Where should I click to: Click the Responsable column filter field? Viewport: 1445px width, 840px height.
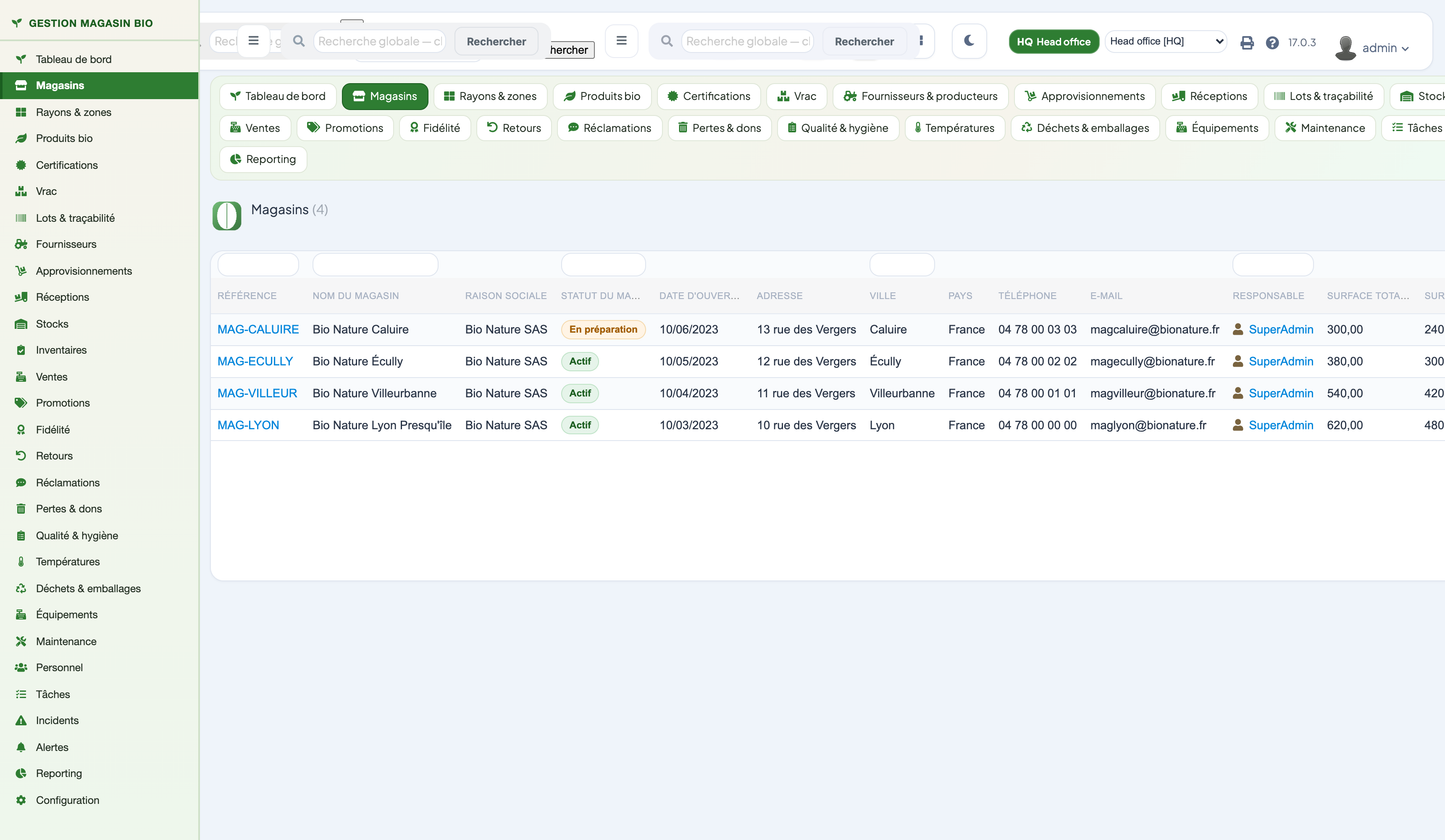click(x=1272, y=265)
